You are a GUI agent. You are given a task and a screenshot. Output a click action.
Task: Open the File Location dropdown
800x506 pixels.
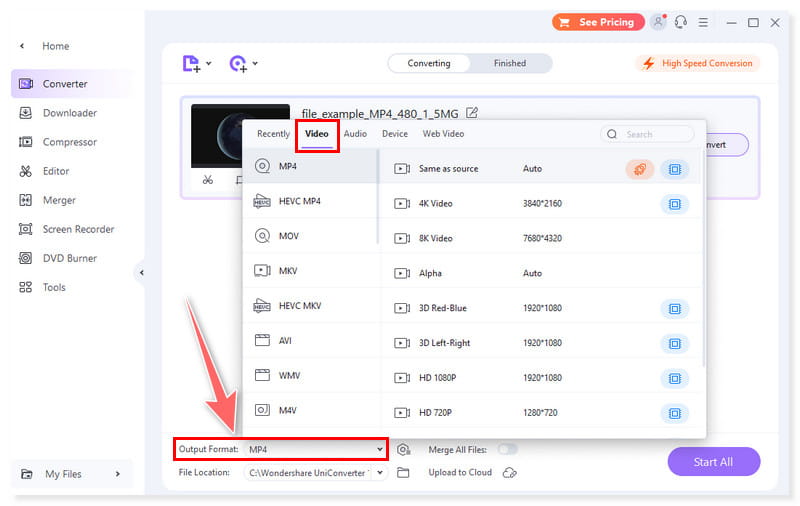coord(380,473)
